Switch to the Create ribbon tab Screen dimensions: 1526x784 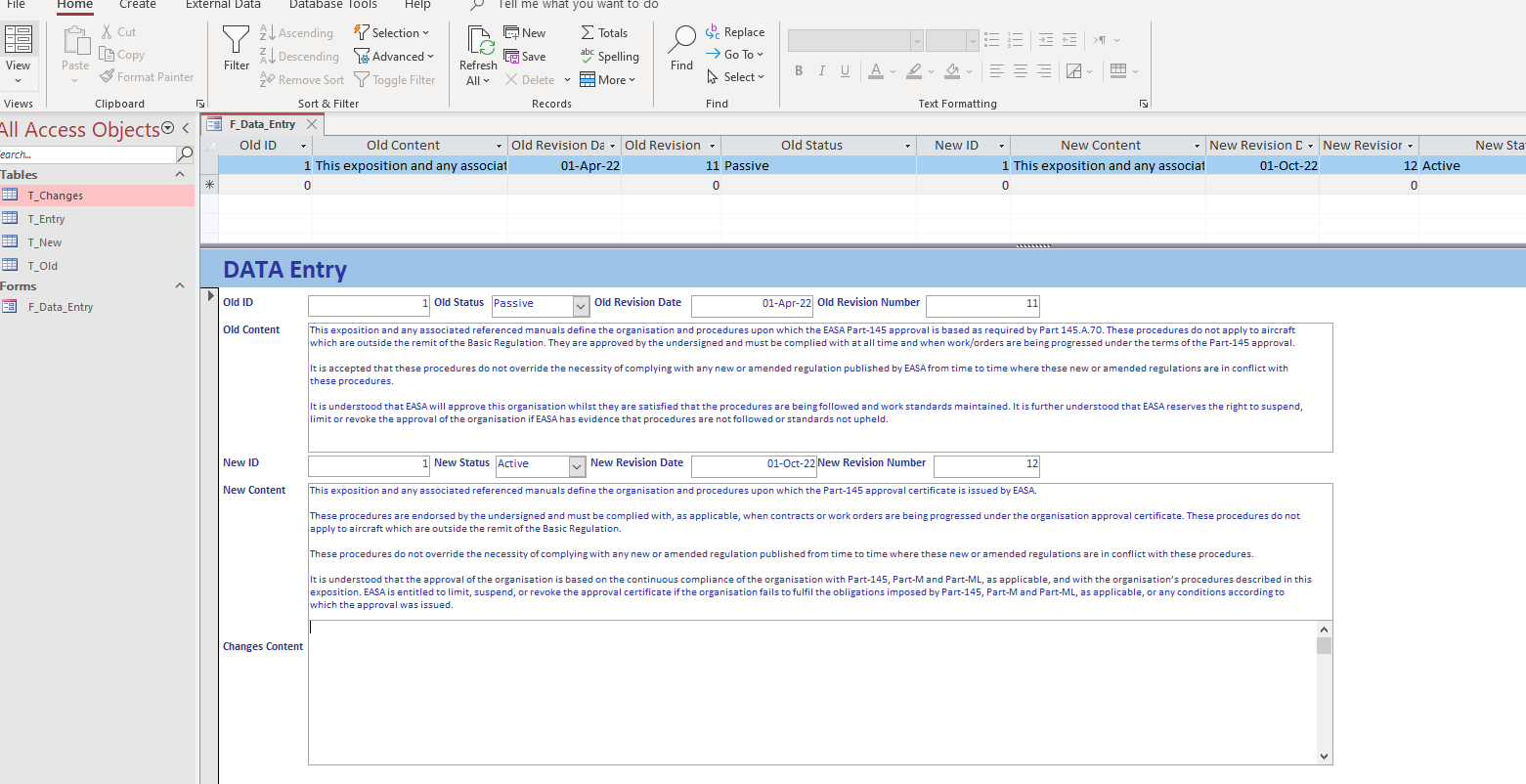136,5
